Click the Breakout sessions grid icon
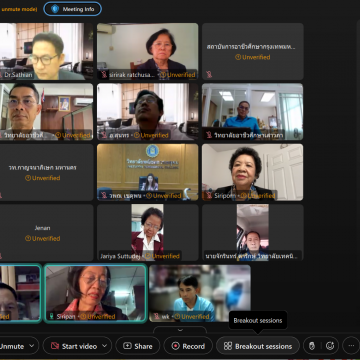Image resolution: width=360 pixels, height=360 pixels. 228,346
